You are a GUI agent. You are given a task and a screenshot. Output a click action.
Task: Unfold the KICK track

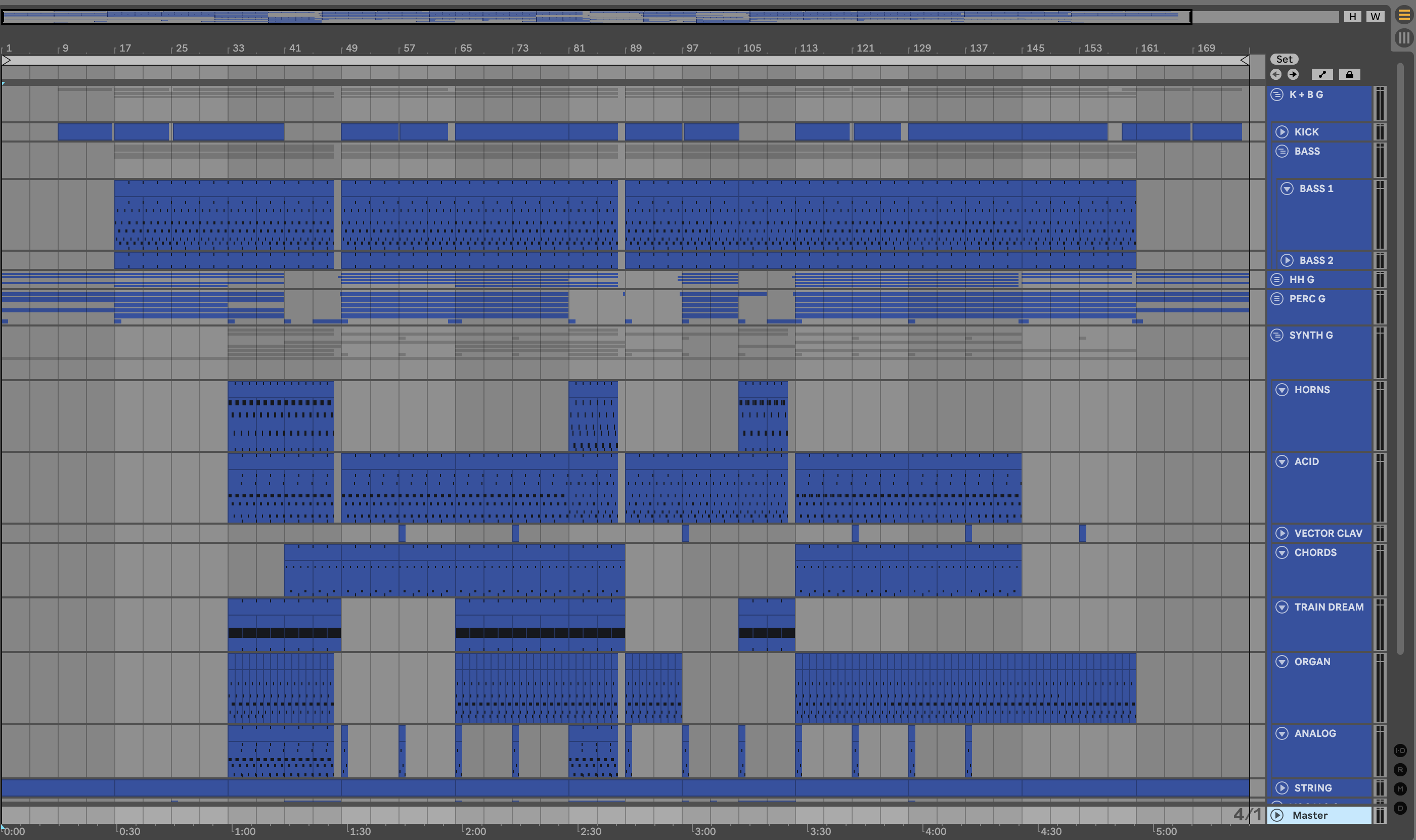(x=1282, y=132)
